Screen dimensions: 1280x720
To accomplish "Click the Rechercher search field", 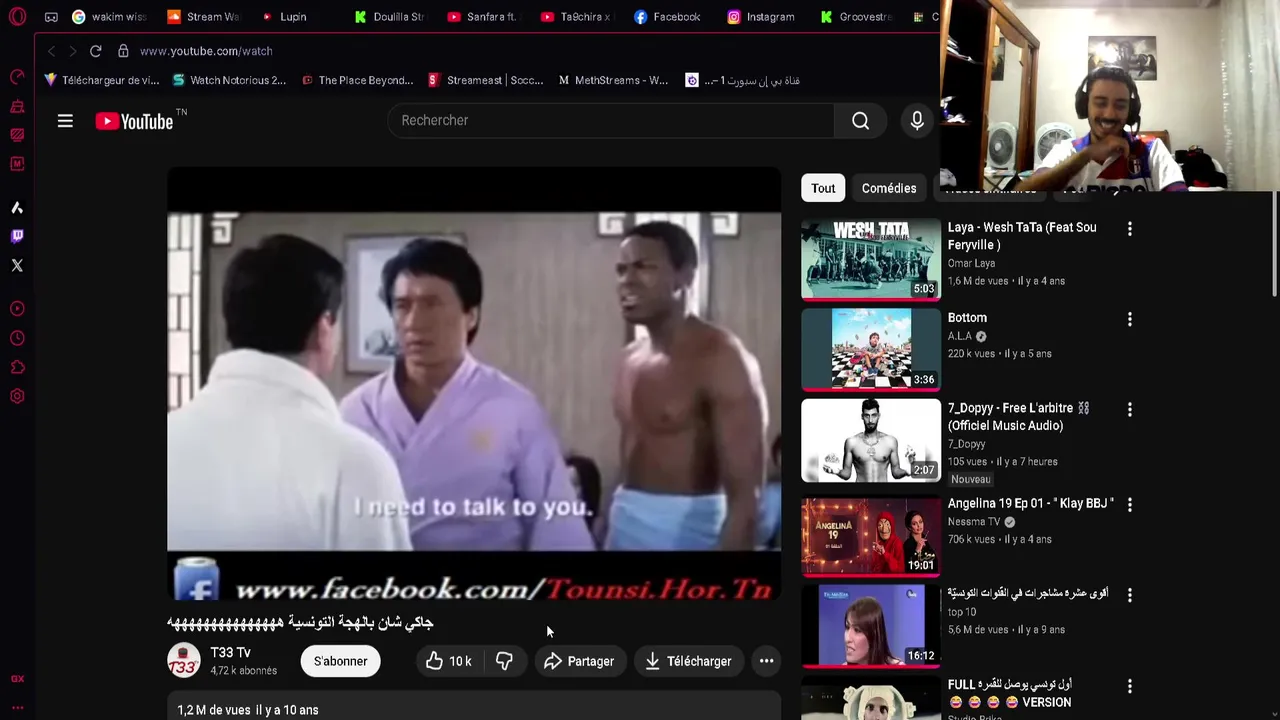I will point(611,121).
